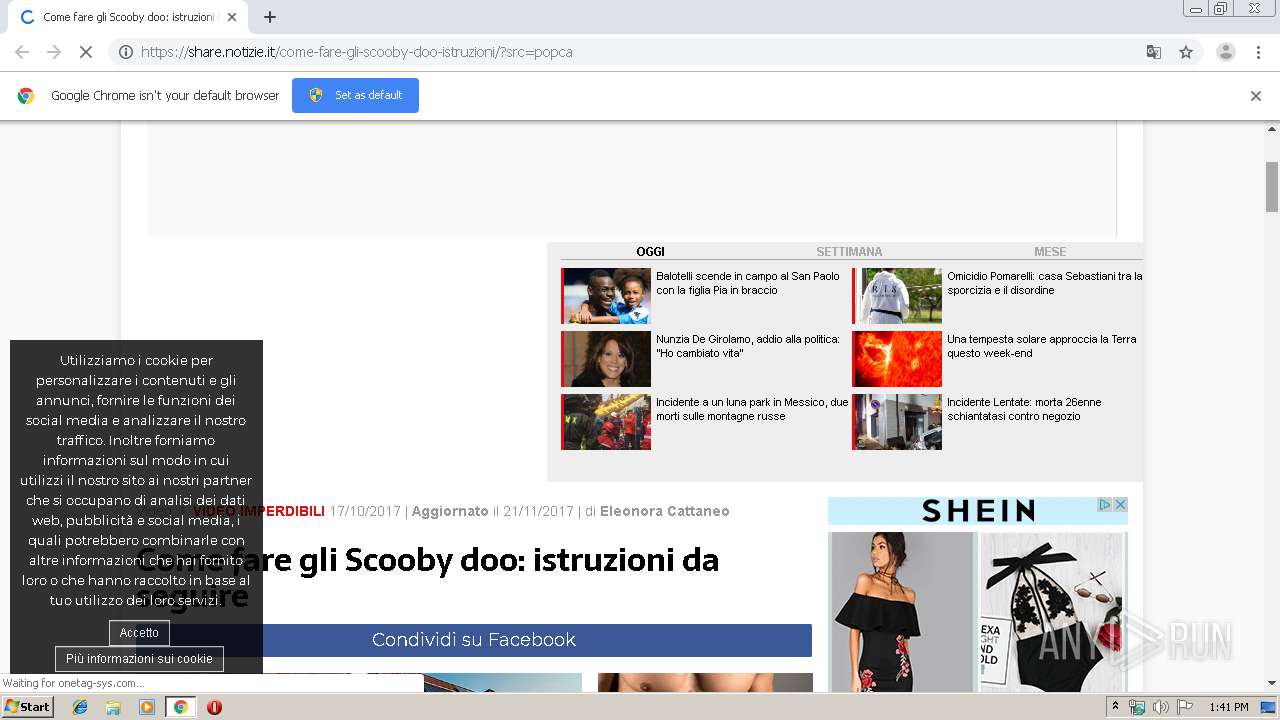Open Balotelli San Paolo article

click(748, 283)
